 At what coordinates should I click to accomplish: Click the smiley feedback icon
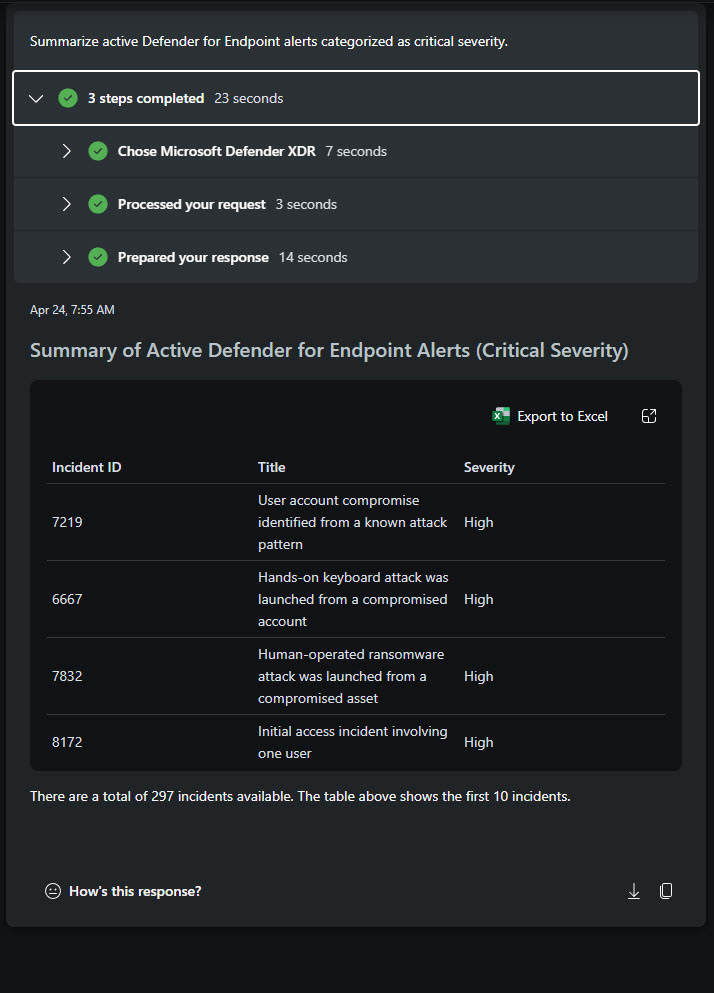[53, 891]
